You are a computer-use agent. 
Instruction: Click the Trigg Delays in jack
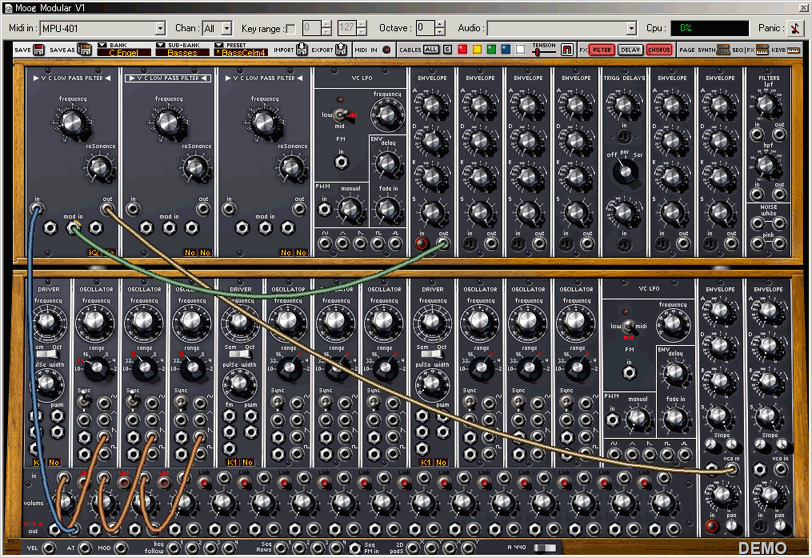[624, 136]
